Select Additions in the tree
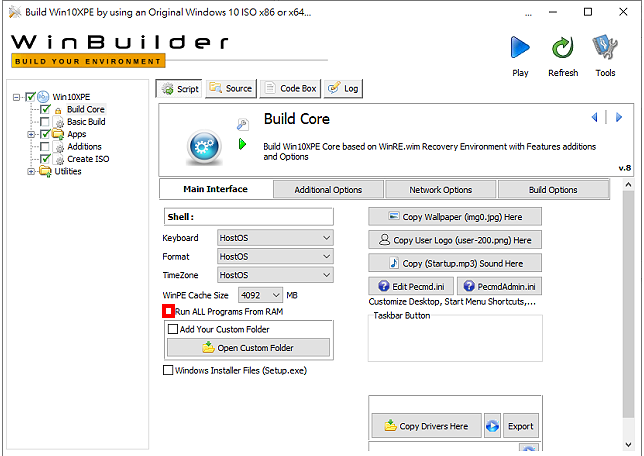644x456 pixels. pyautogui.click(x=84, y=146)
